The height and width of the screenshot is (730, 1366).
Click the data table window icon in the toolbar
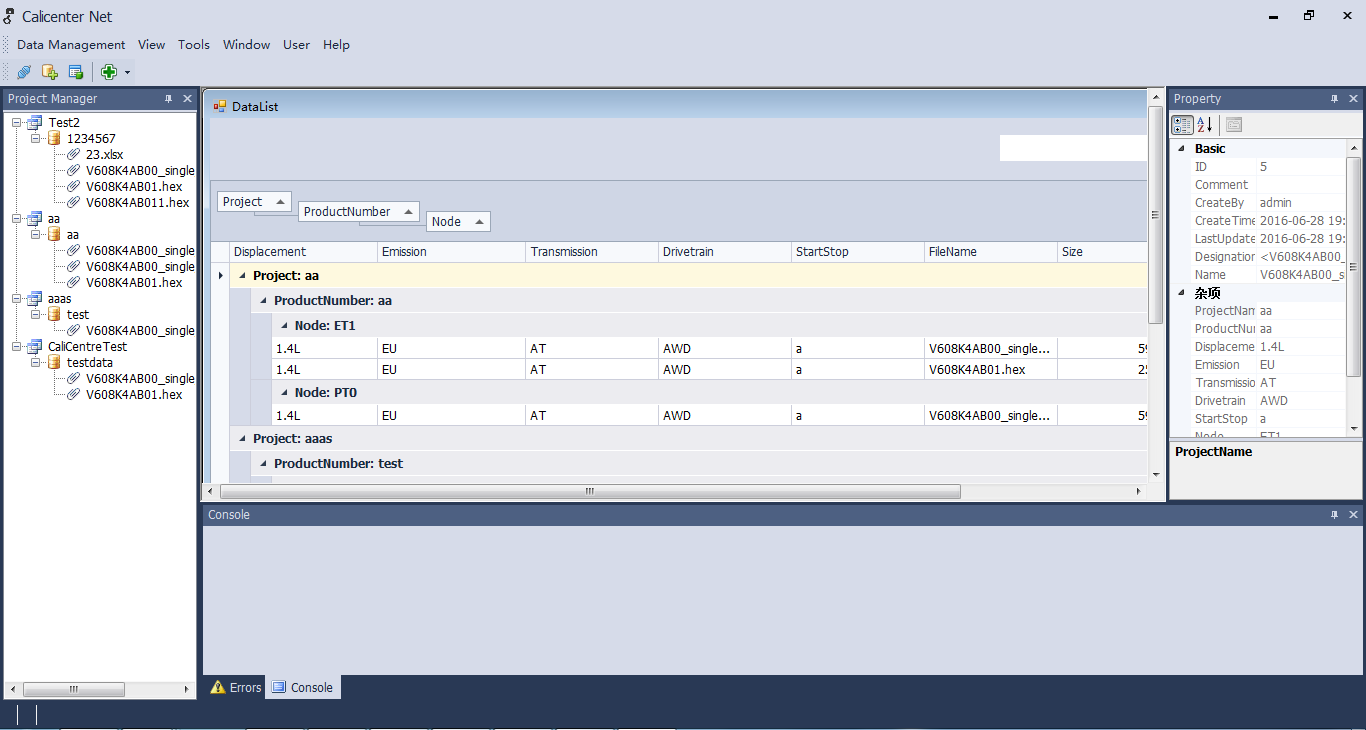pos(75,72)
